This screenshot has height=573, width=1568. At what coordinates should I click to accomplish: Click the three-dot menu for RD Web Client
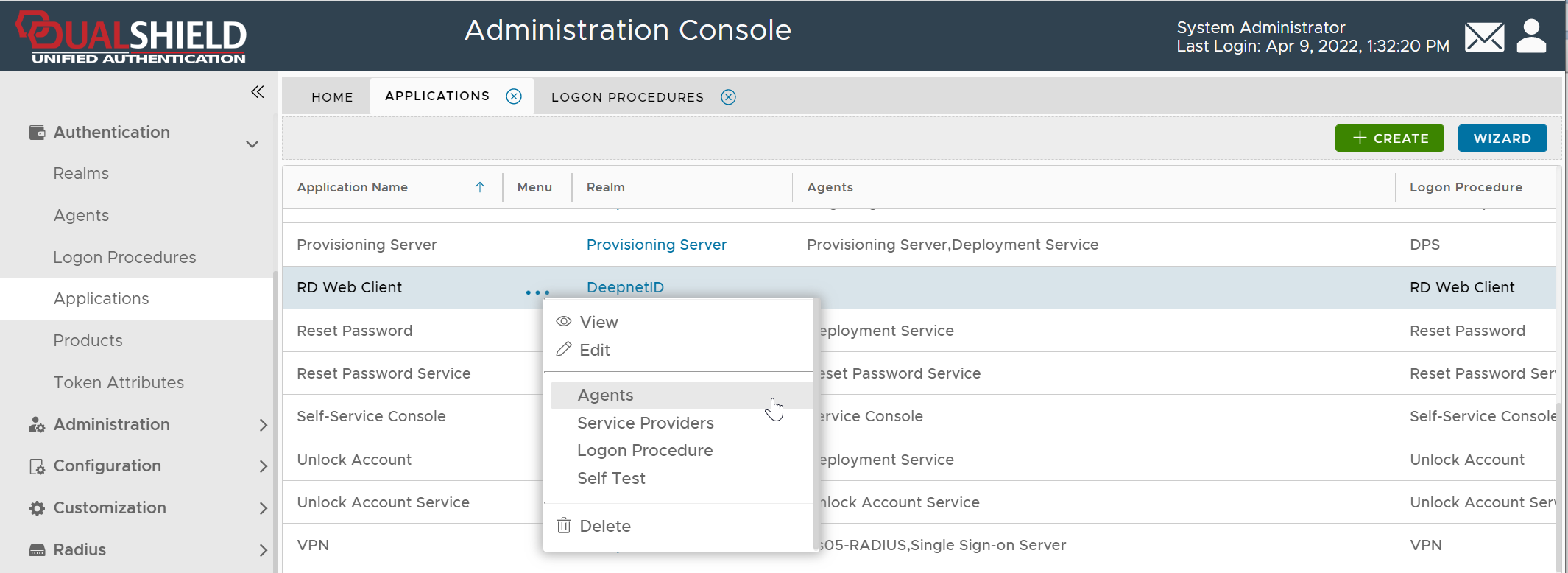coord(537,292)
